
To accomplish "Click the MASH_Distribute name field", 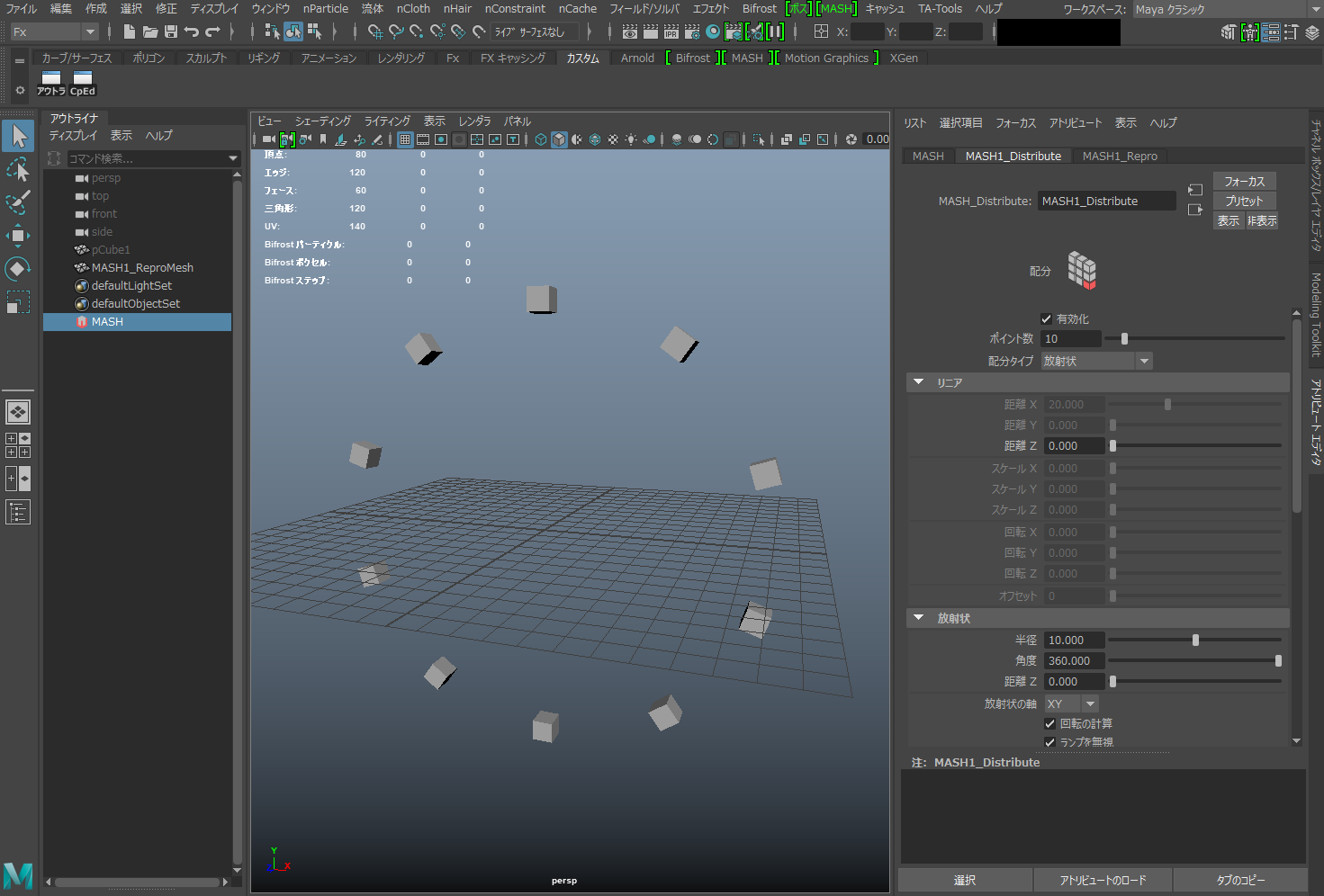I will (x=1107, y=201).
